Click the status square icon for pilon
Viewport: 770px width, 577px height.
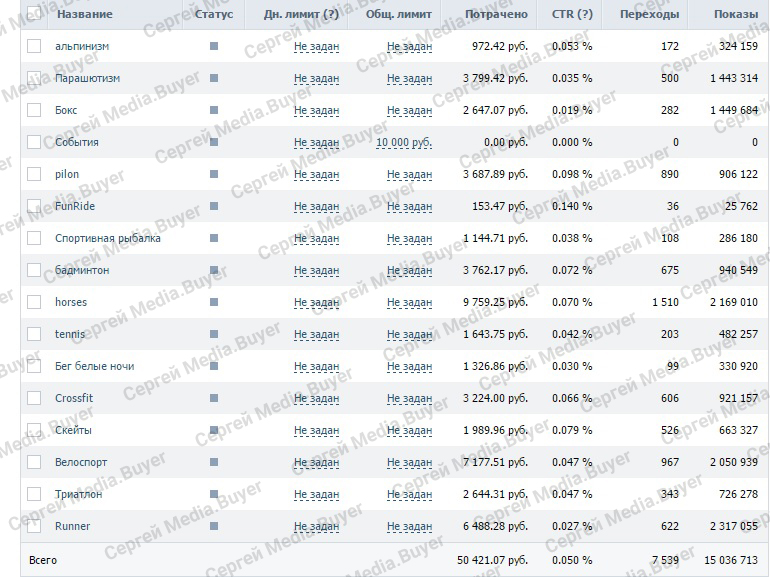pos(214,174)
